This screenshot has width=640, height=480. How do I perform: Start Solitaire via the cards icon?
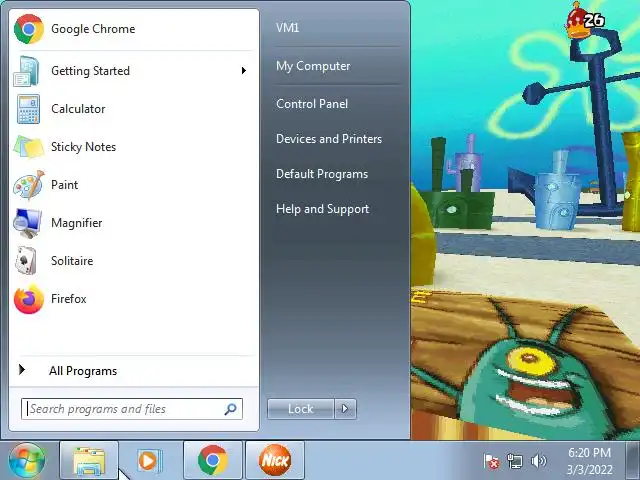click(x=26, y=261)
